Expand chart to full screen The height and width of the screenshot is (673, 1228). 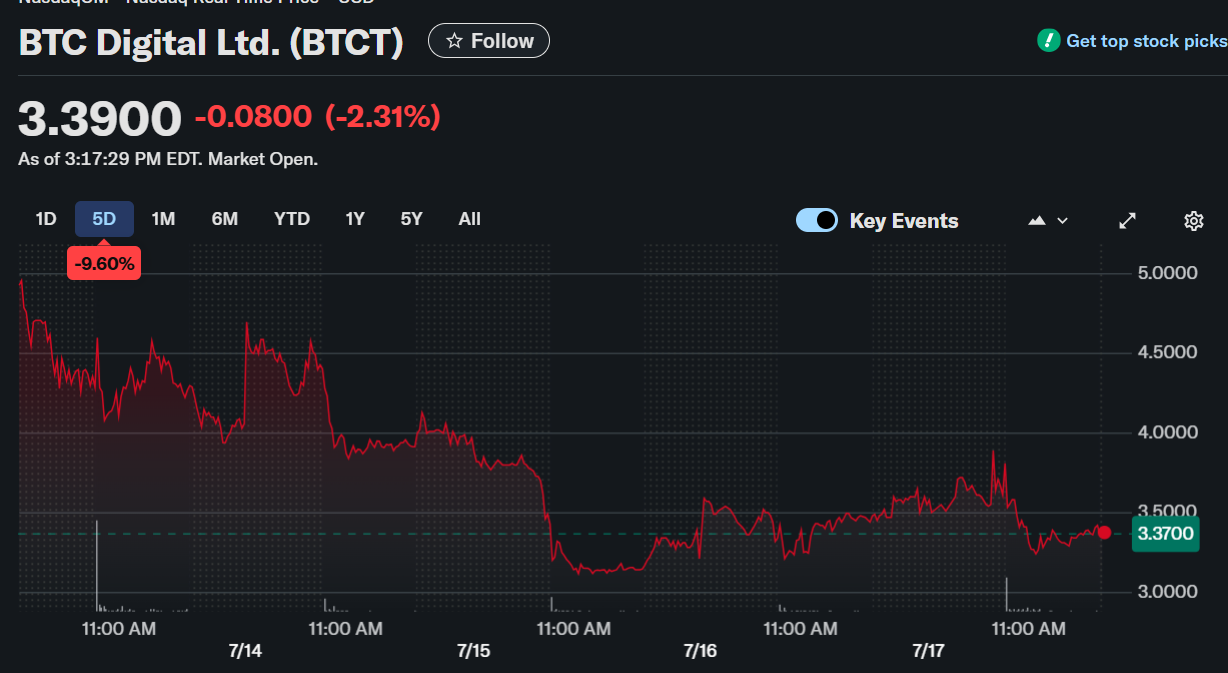click(x=1127, y=221)
